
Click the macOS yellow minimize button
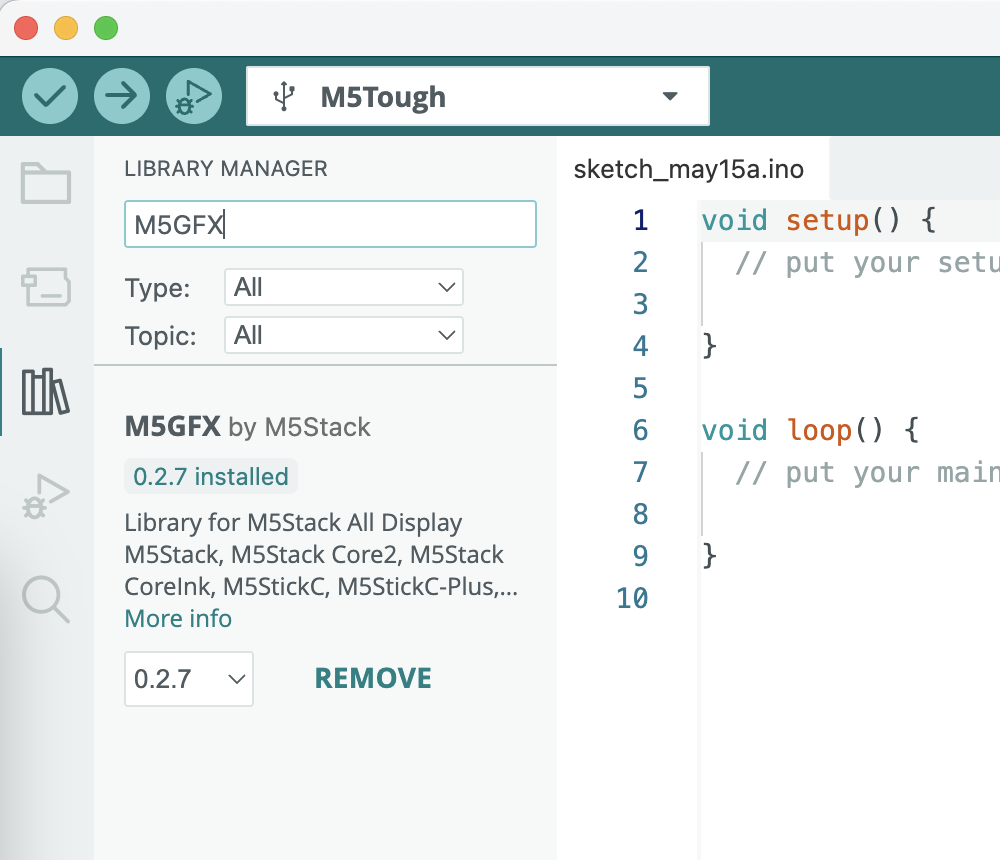point(66,28)
